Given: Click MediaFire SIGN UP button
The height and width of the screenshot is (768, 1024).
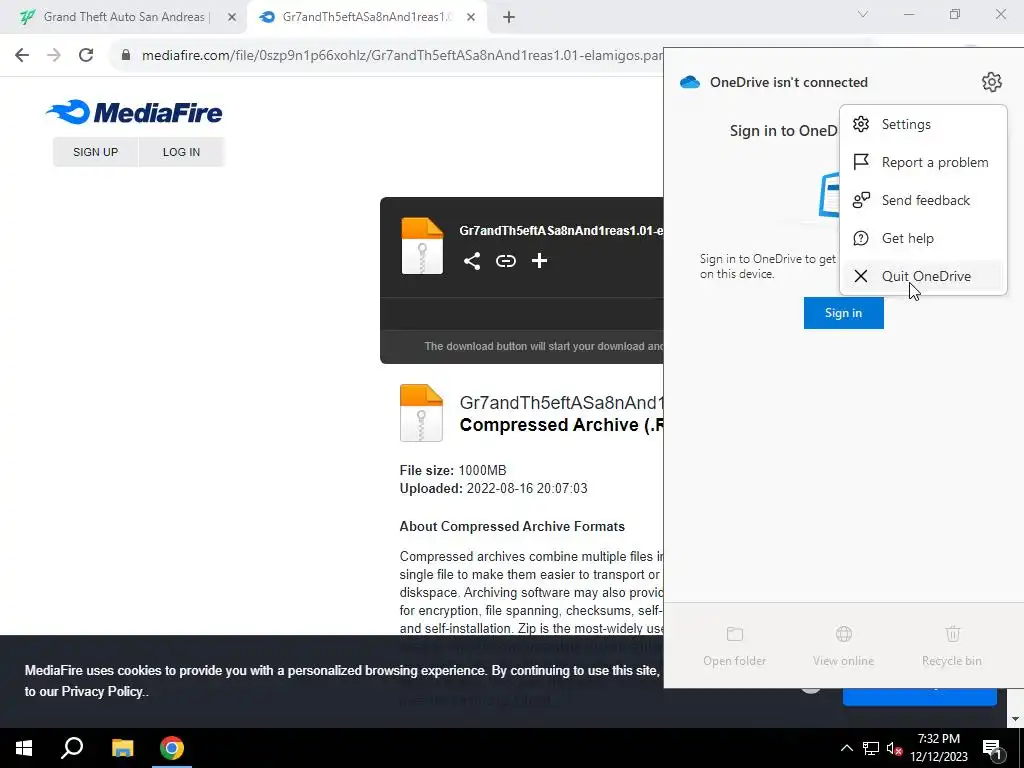Looking at the screenshot, I should (x=95, y=152).
